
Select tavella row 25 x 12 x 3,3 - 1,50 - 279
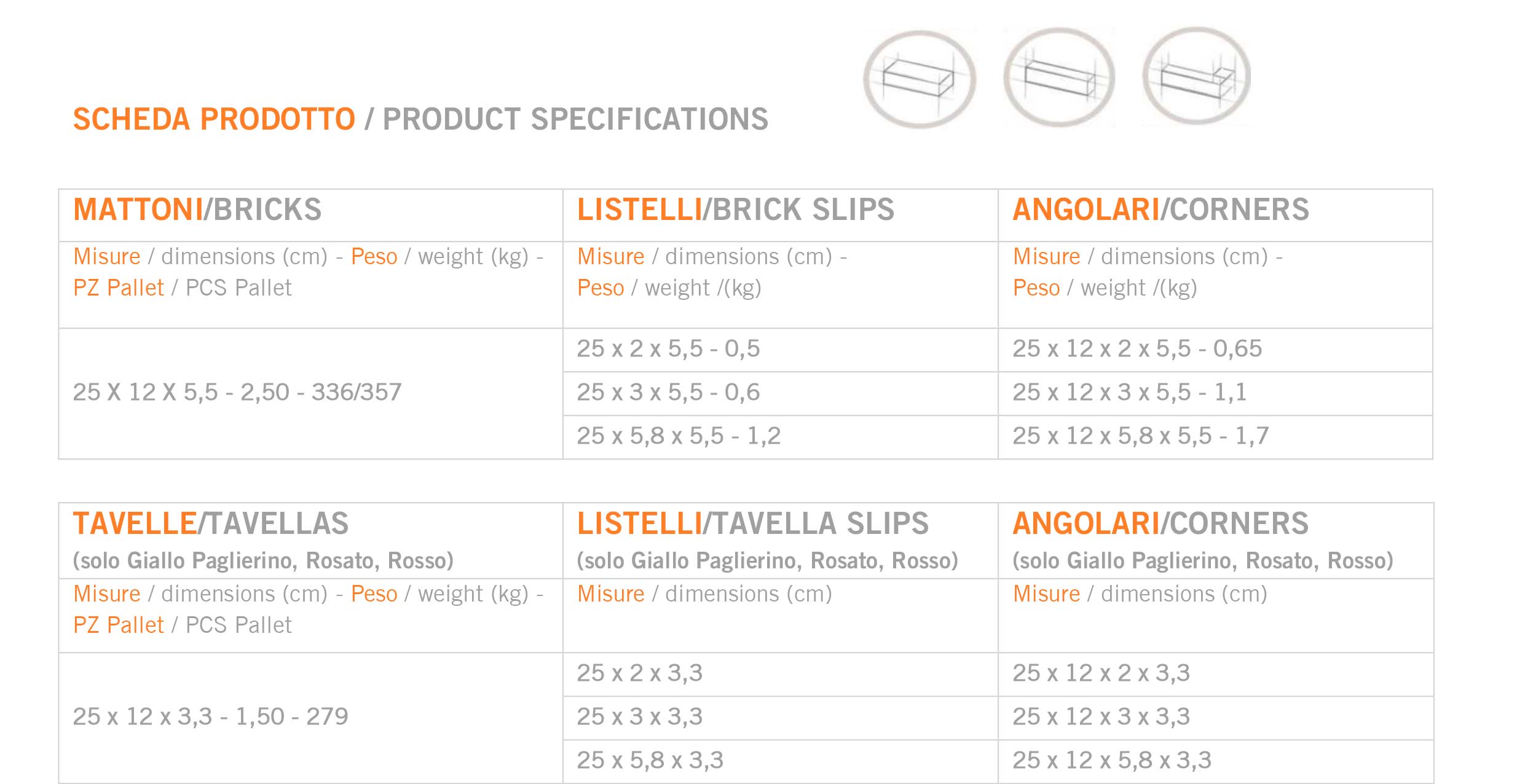coord(310,718)
